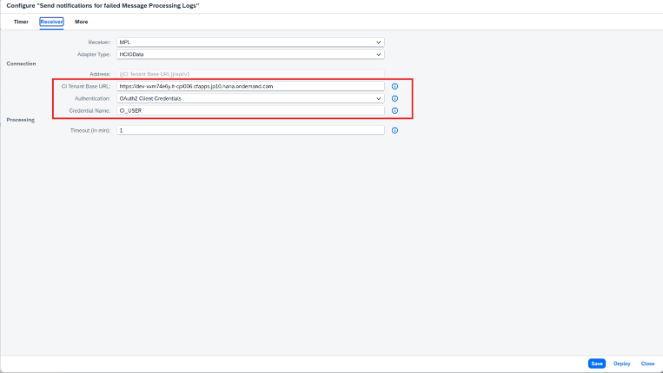This screenshot has width=663, height=373.
Task: Select the Receiver tab
Action: (x=52, y=22)
